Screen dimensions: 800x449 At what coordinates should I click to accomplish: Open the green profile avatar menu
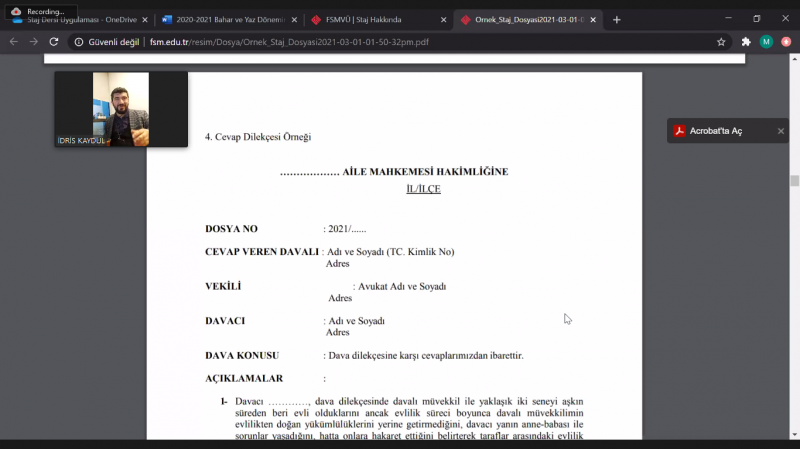(766, 42)
